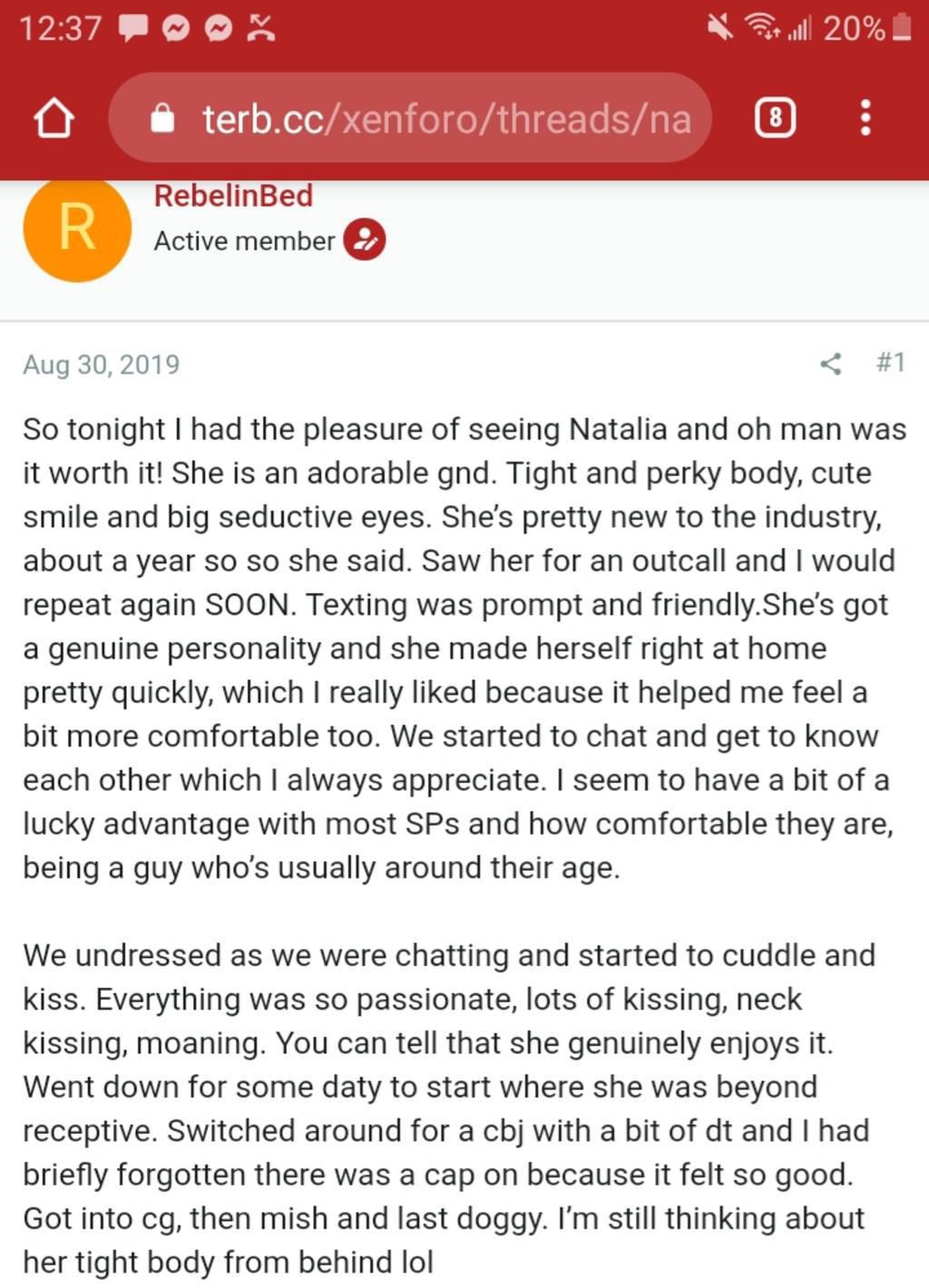929x1288 pixels.
Task: Tap the muted sound icon in status bar
Action: pos(720,29)
